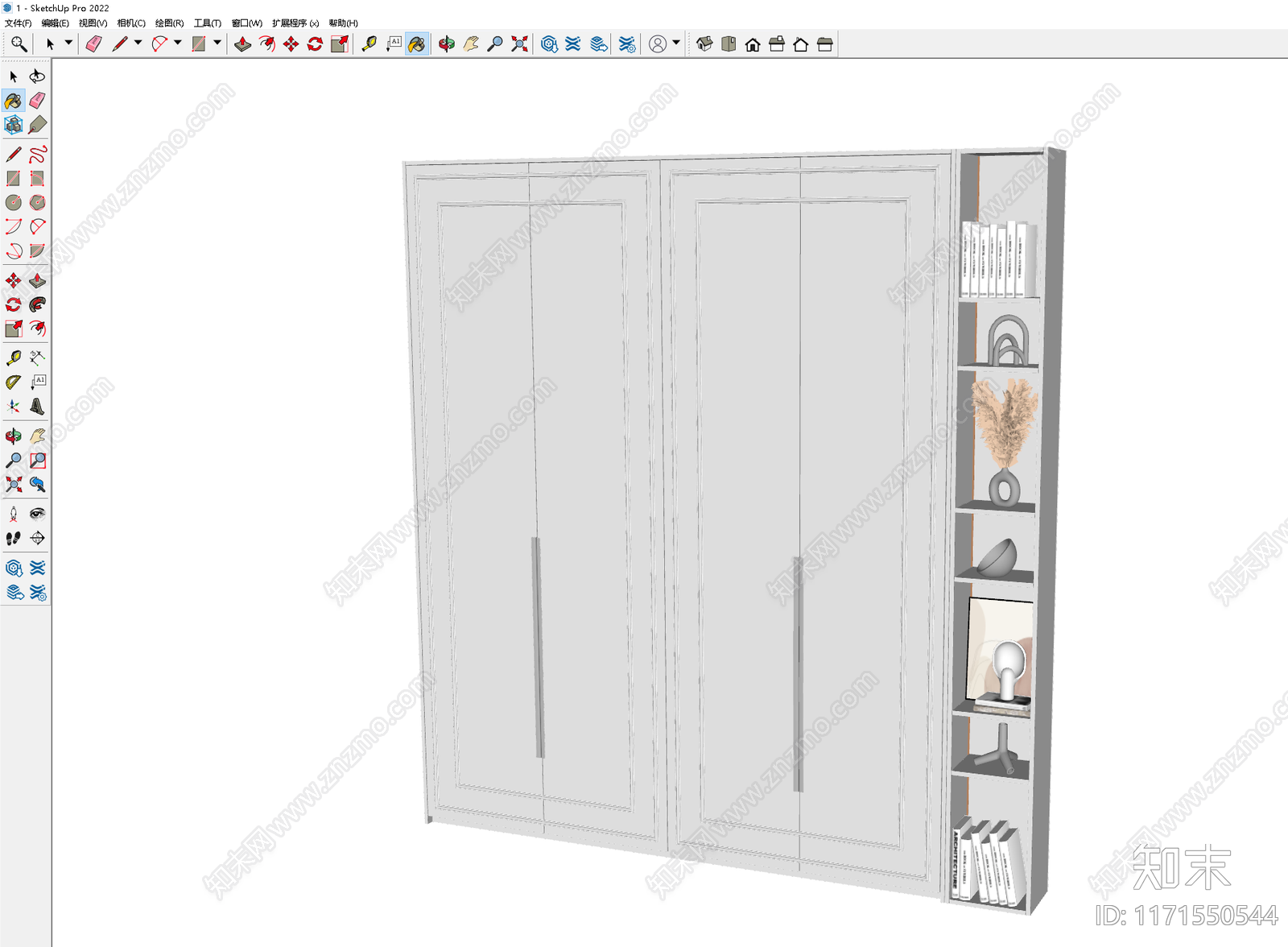Image resolution: width=1288 pixels, height=947 pixels.
Task: Expand the Arc tool dropdown arrow
Action: [178, 43]
